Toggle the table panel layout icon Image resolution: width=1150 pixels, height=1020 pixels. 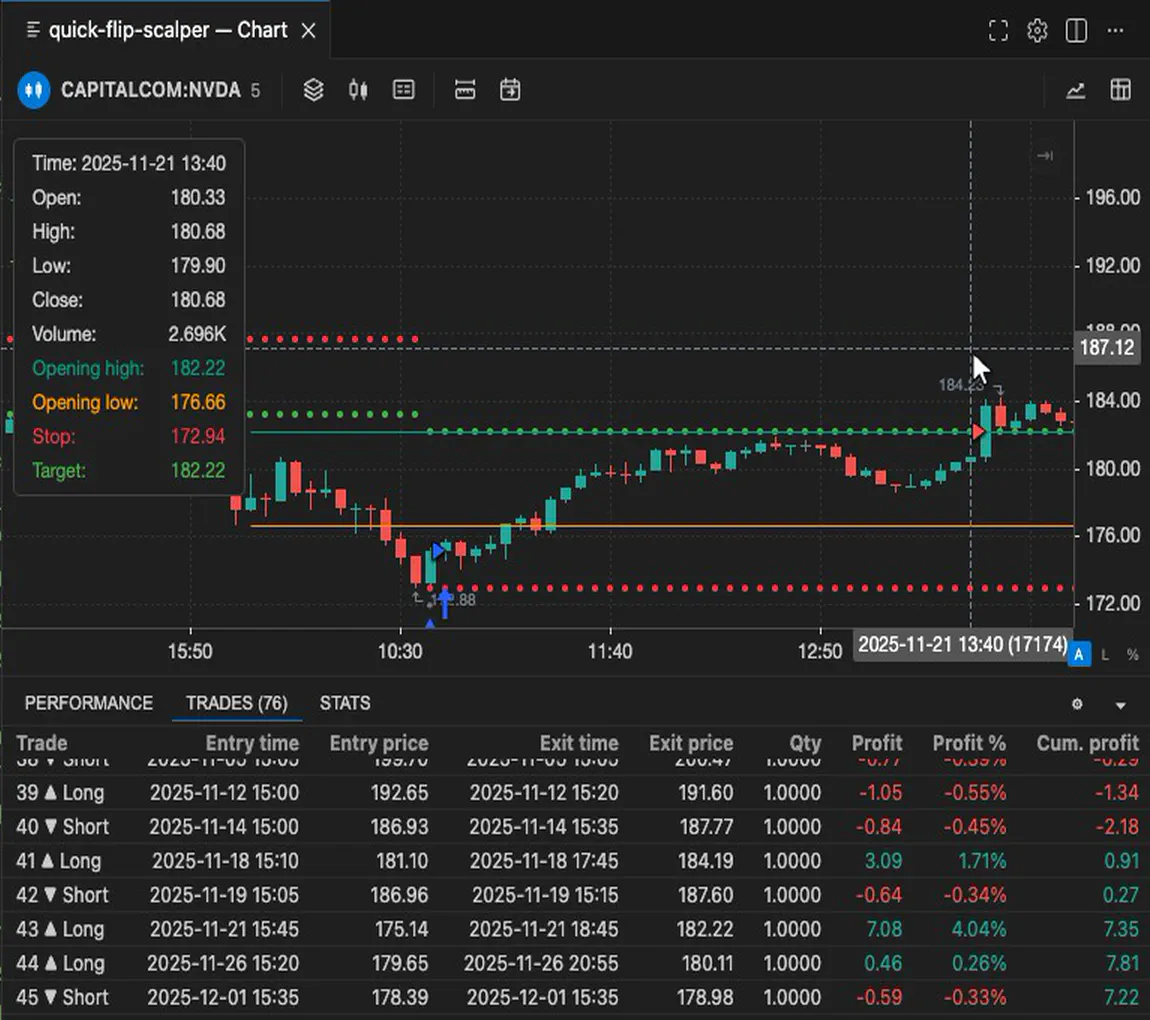pyautogui.click(x=1120, y=90)
